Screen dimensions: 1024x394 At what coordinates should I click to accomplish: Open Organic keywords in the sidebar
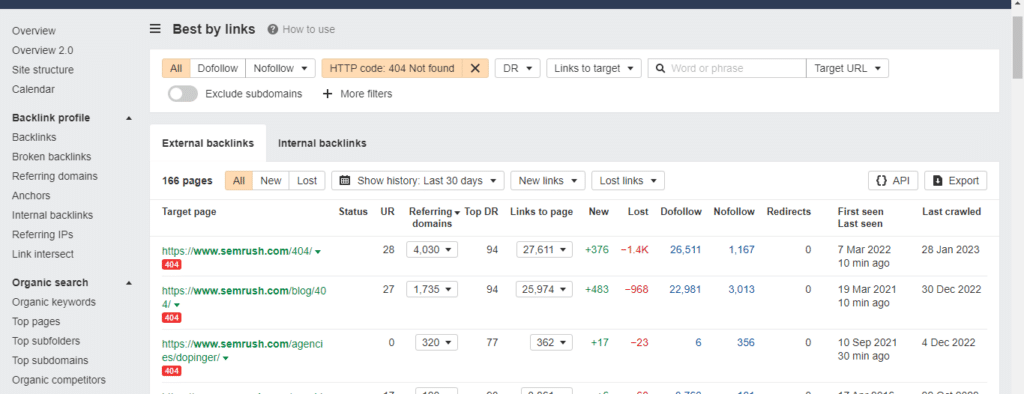click(x=54, y=302)
